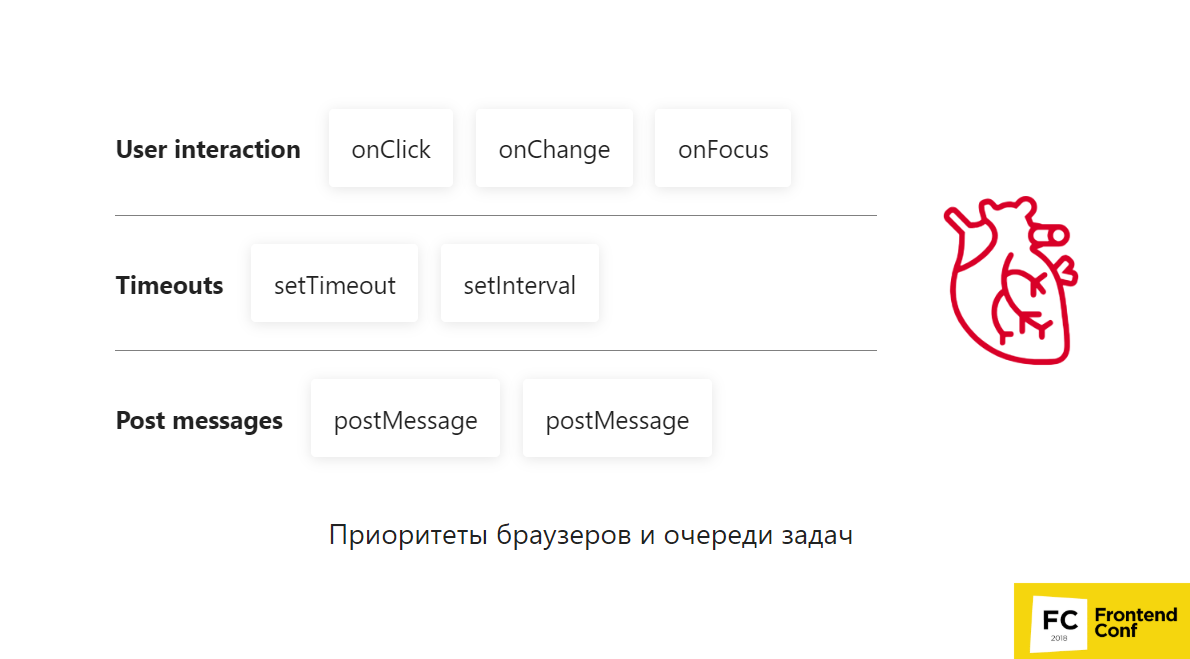Click the setTimeout card
The width and height of the screenshot is (1190, 659).
click(334, 285)
